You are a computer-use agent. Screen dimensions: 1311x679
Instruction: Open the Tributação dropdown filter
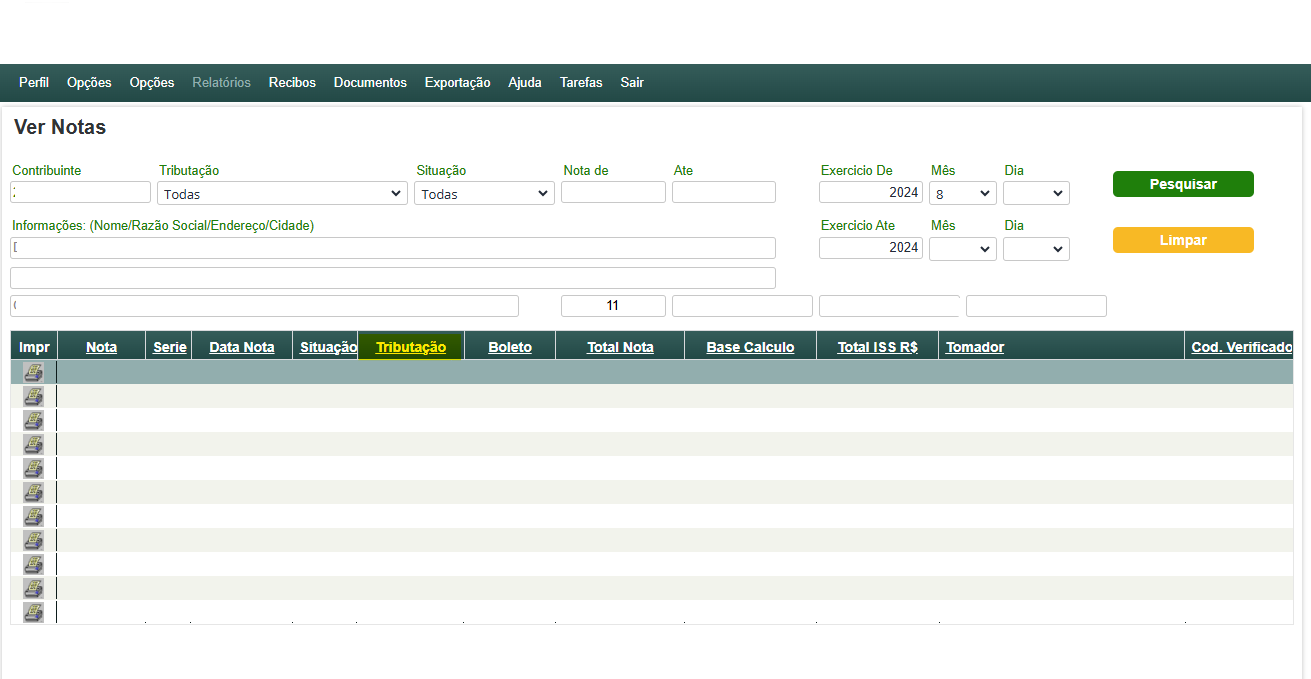coord(282,193)
